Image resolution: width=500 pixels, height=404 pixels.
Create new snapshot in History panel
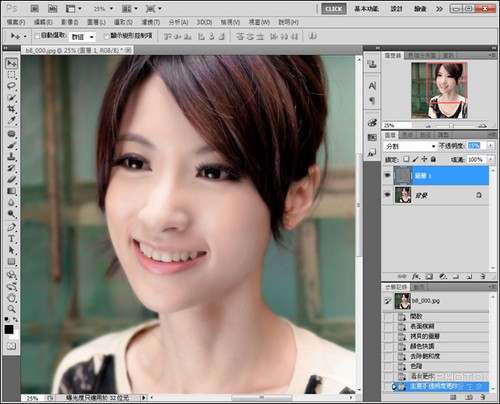[469, 397]
